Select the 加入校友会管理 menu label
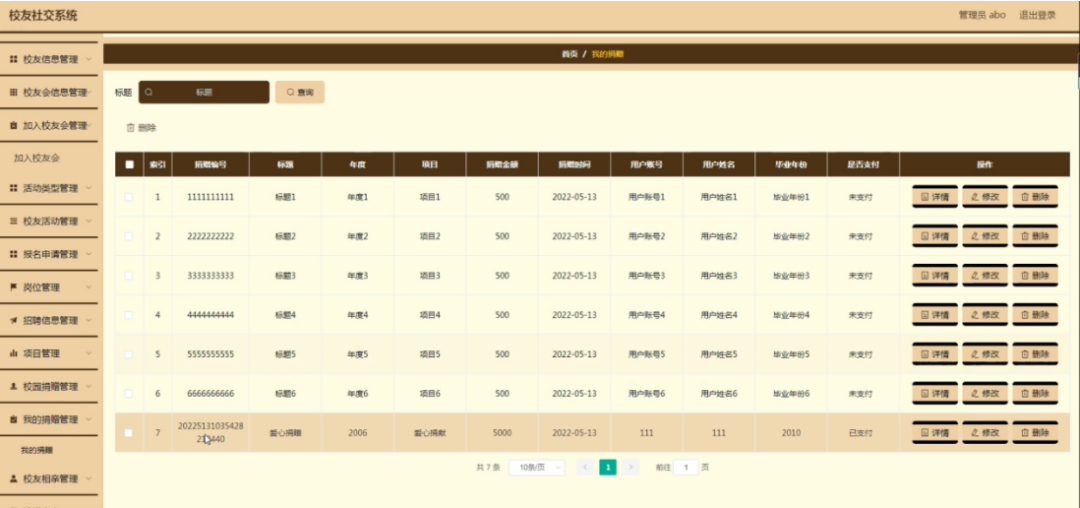The width and height of the screenshot is (1080, 508). point(54,125)
